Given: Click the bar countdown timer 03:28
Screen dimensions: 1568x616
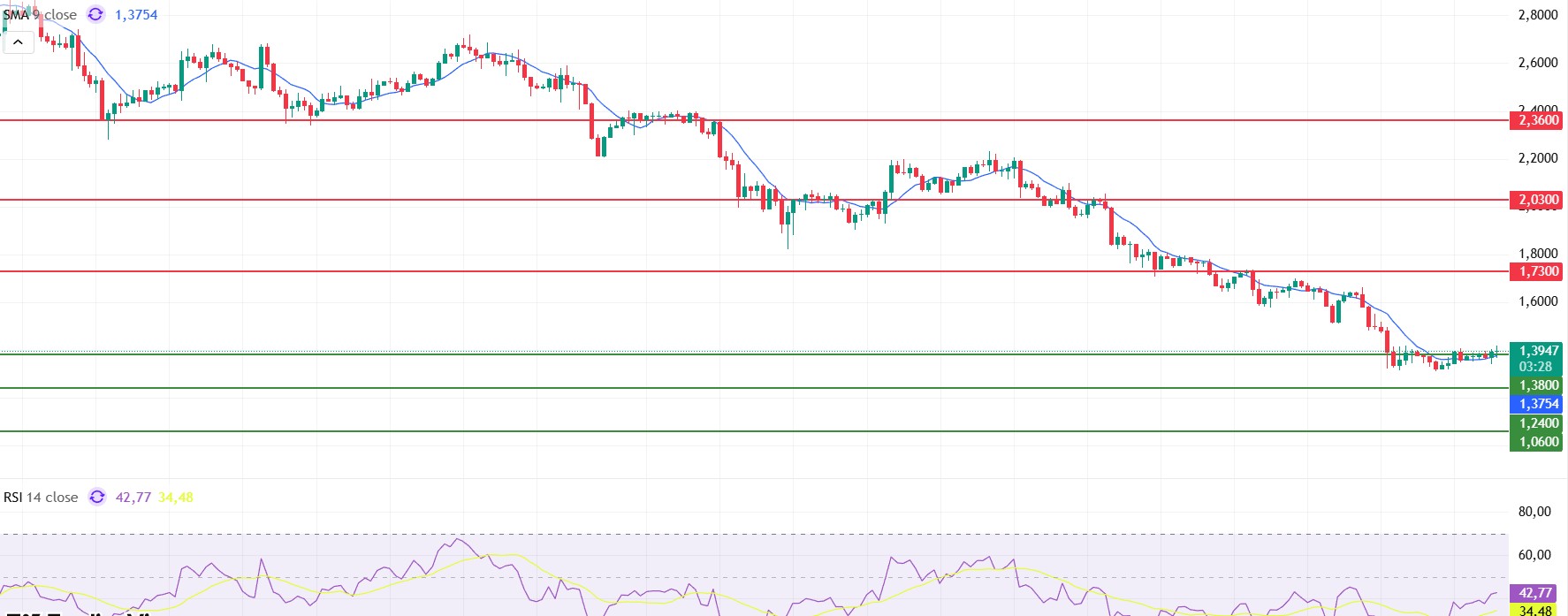Looking at the screenshot, I should point(1536,367).
